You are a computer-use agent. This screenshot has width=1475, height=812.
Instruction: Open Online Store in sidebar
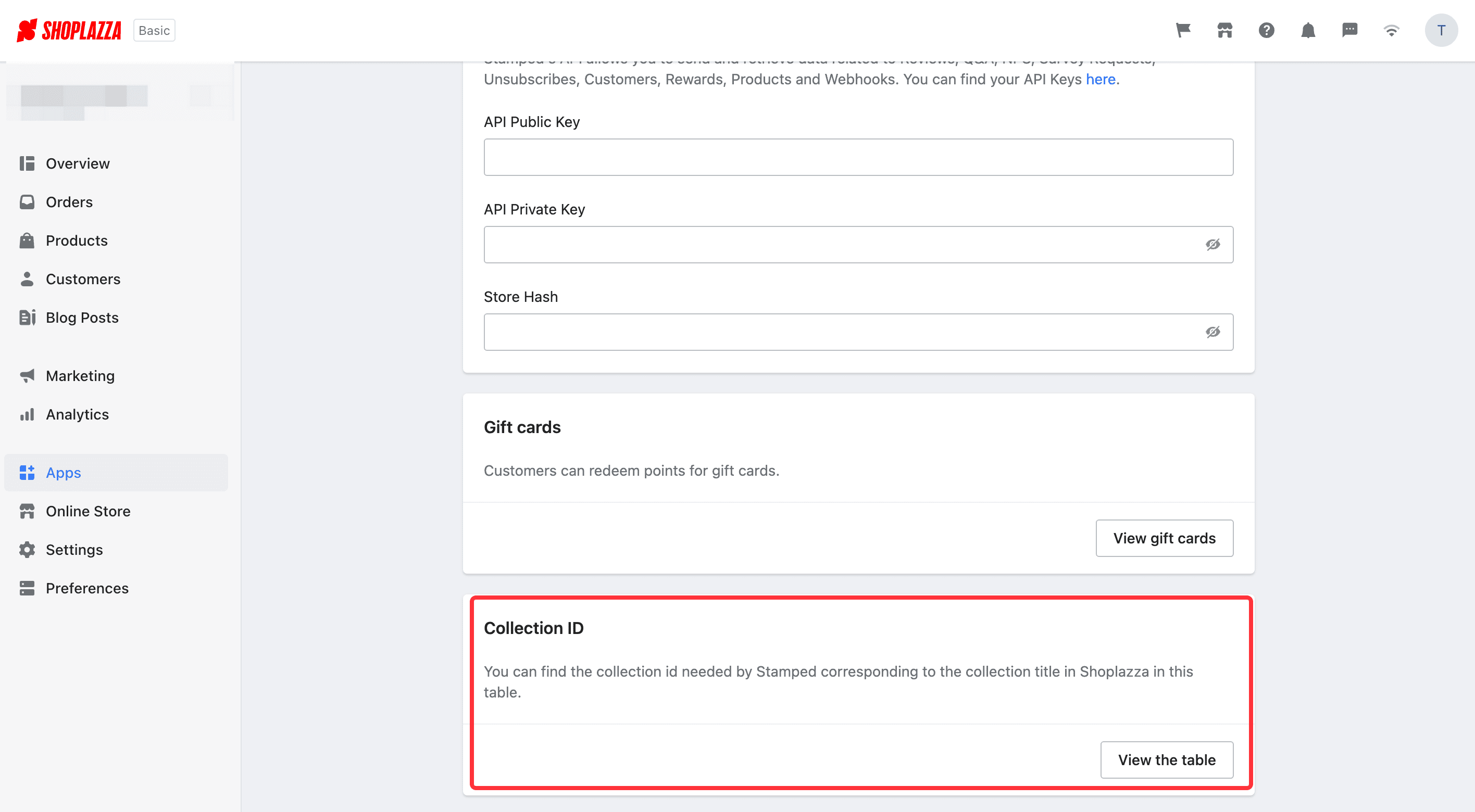coord(116,511)
